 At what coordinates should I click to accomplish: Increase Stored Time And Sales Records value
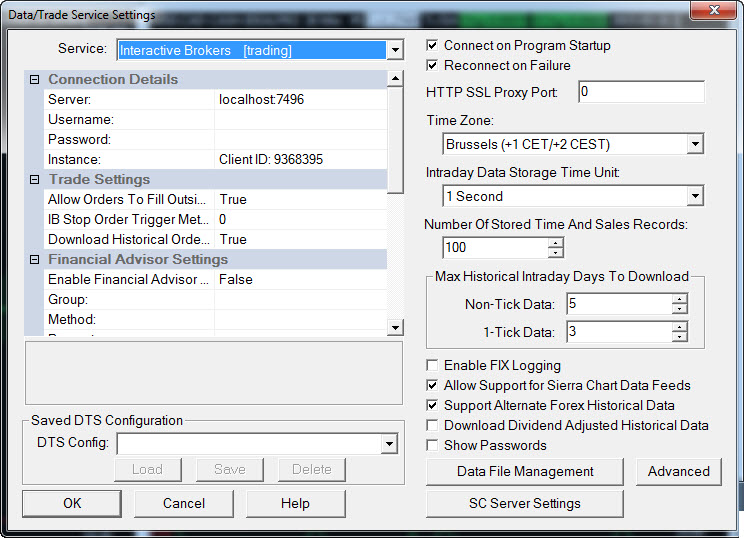[x=556, y=242]
